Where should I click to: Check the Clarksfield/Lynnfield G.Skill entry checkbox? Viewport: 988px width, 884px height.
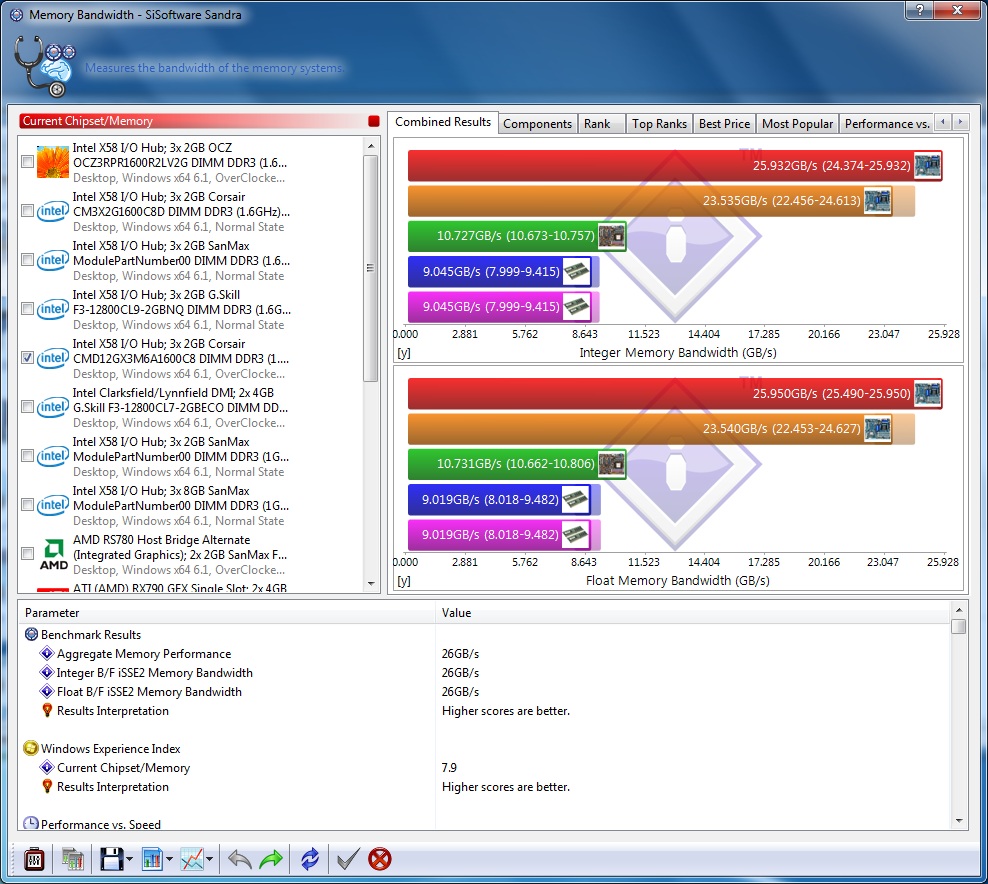coord(27,407)
